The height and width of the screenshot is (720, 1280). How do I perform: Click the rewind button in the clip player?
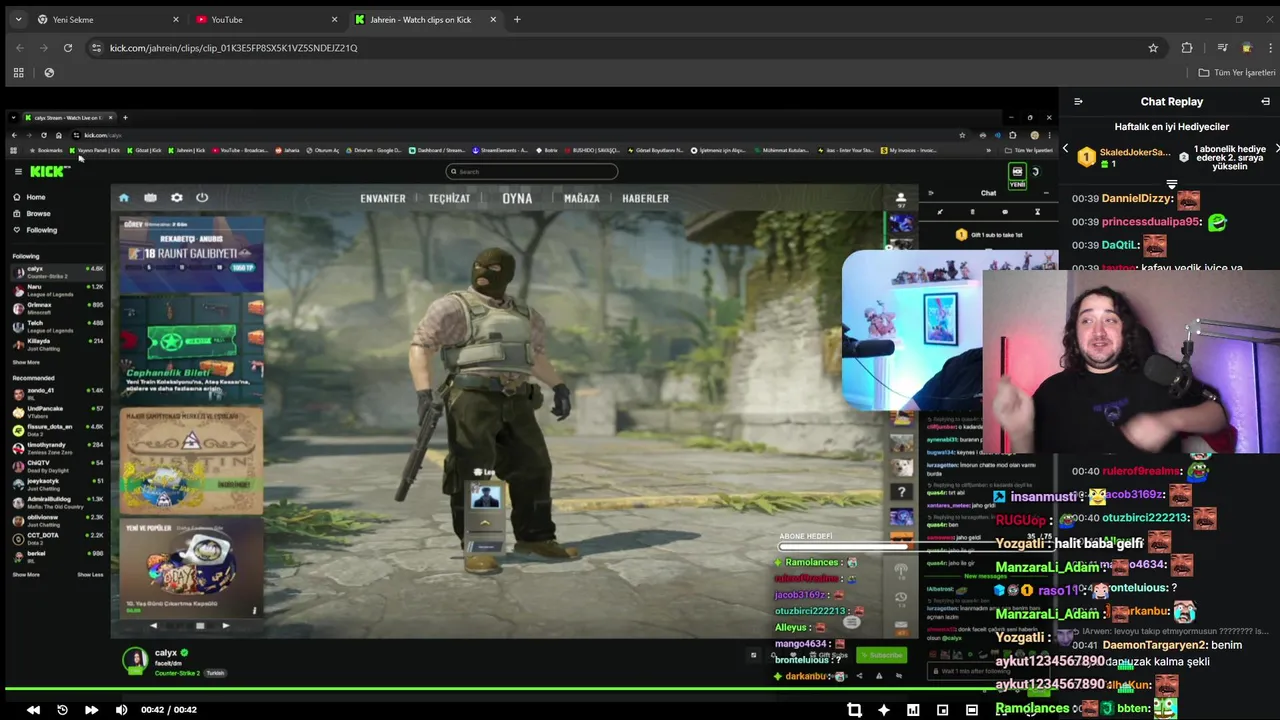coord(33,710)
